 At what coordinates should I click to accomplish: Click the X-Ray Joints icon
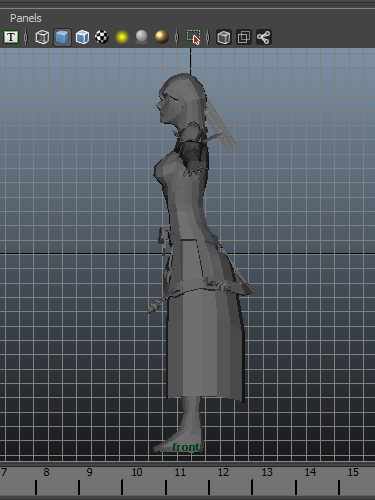[264, 37]
